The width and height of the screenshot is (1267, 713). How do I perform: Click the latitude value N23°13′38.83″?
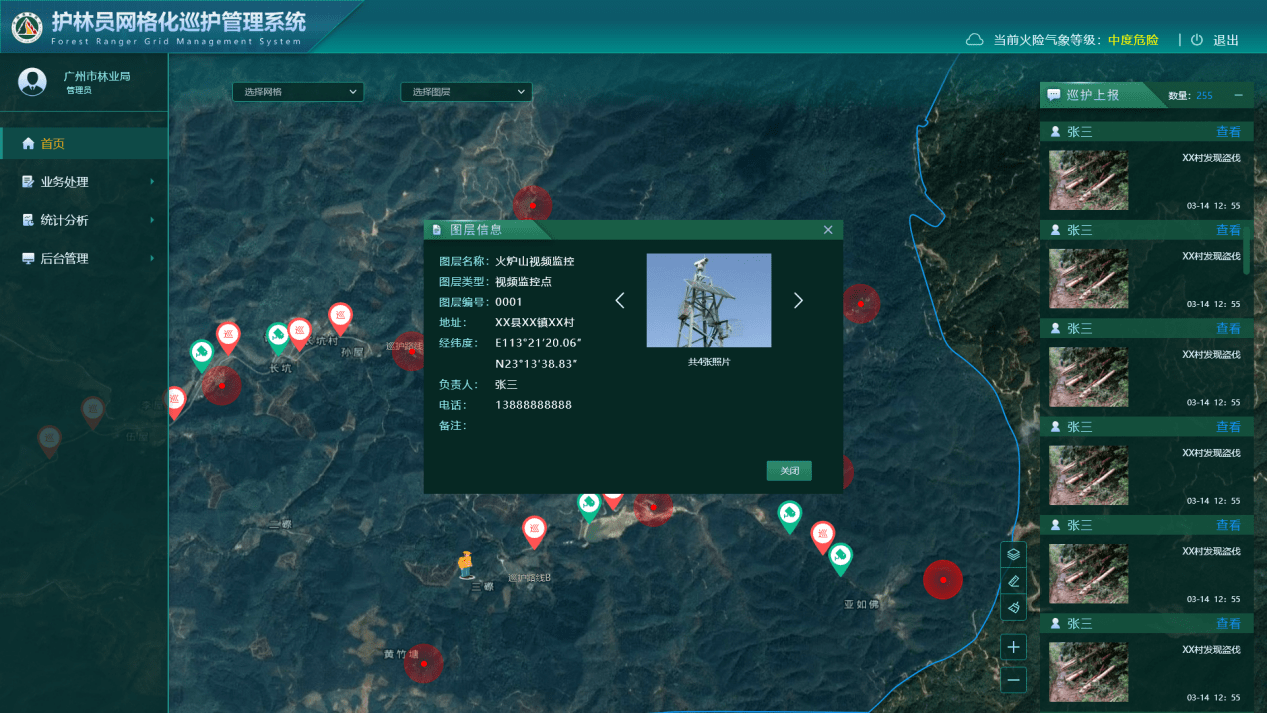[x=537, y=364]
